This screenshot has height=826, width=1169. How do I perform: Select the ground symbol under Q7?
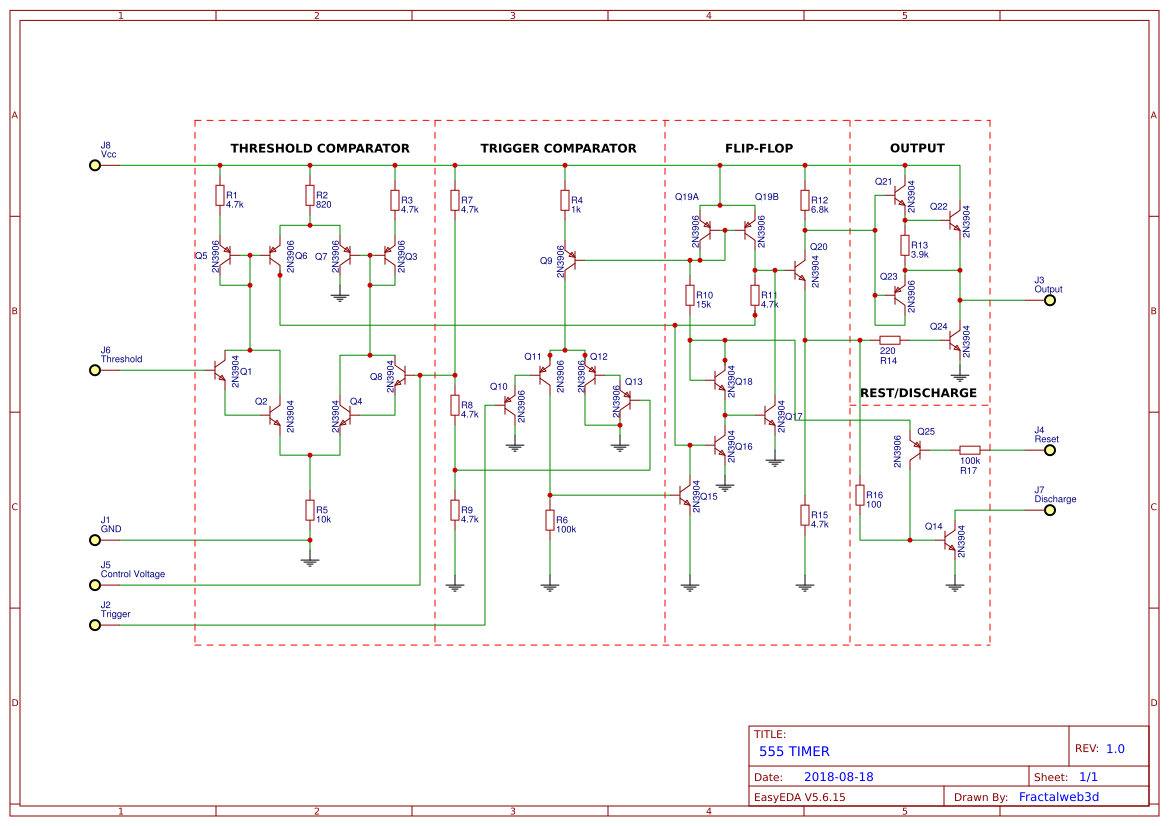(339, 297)
